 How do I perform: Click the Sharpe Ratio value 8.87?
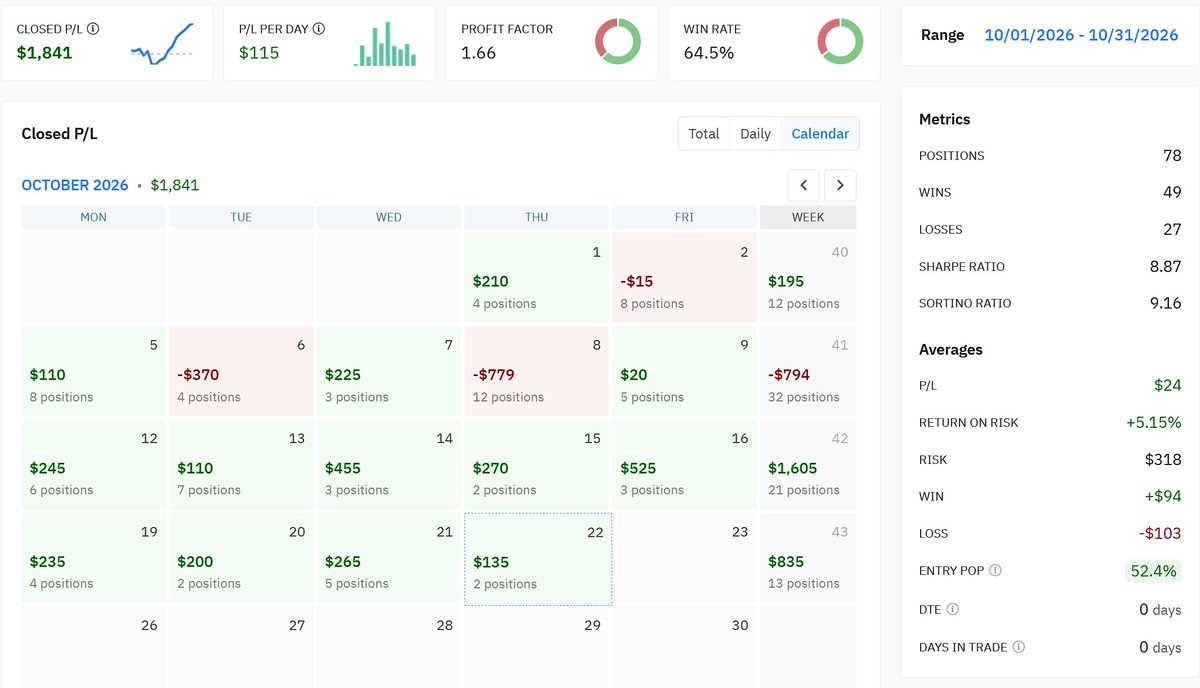[x=1165, y=266]
